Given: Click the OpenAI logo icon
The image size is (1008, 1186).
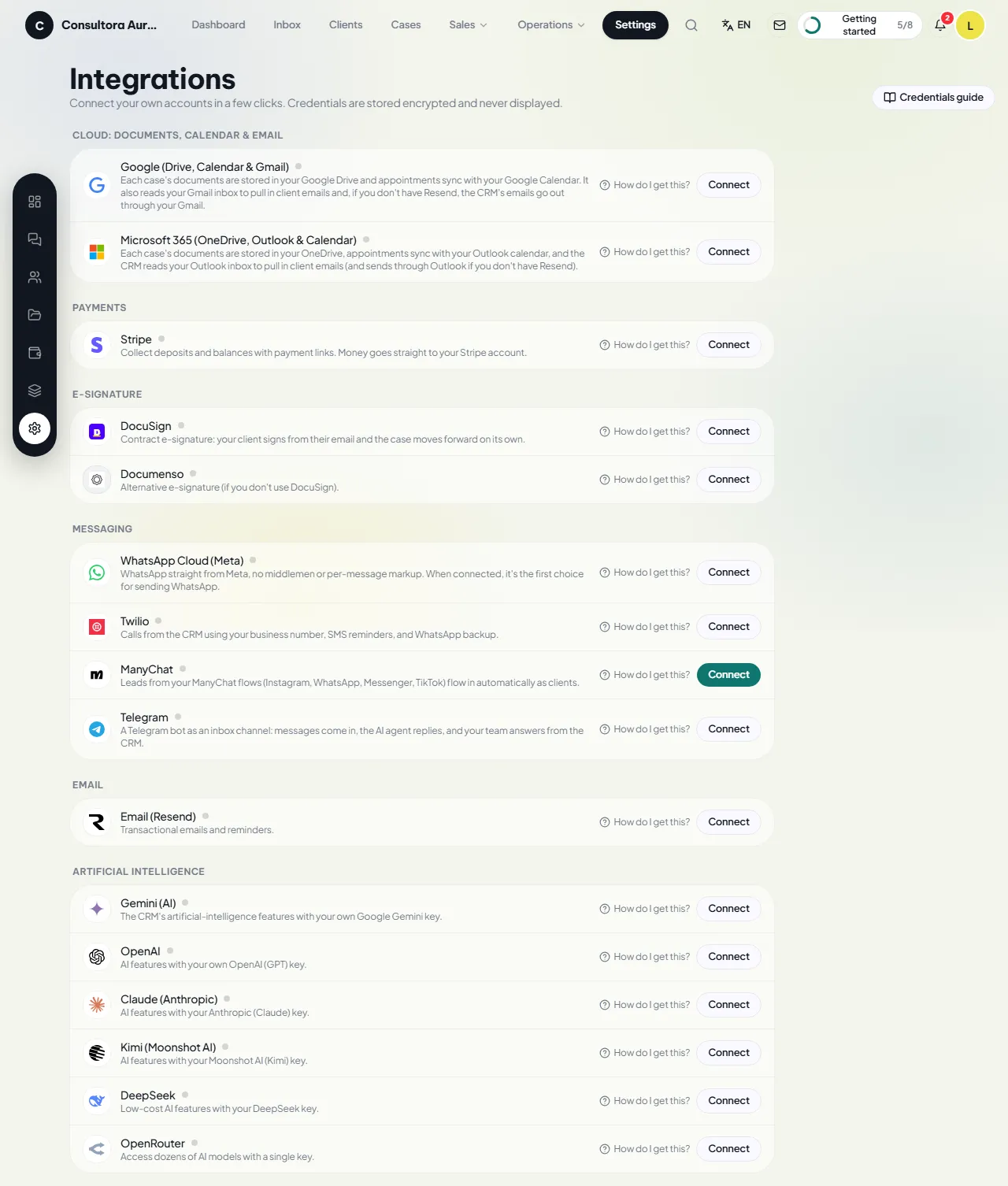Looking at the screenshot, I should 97,957.
